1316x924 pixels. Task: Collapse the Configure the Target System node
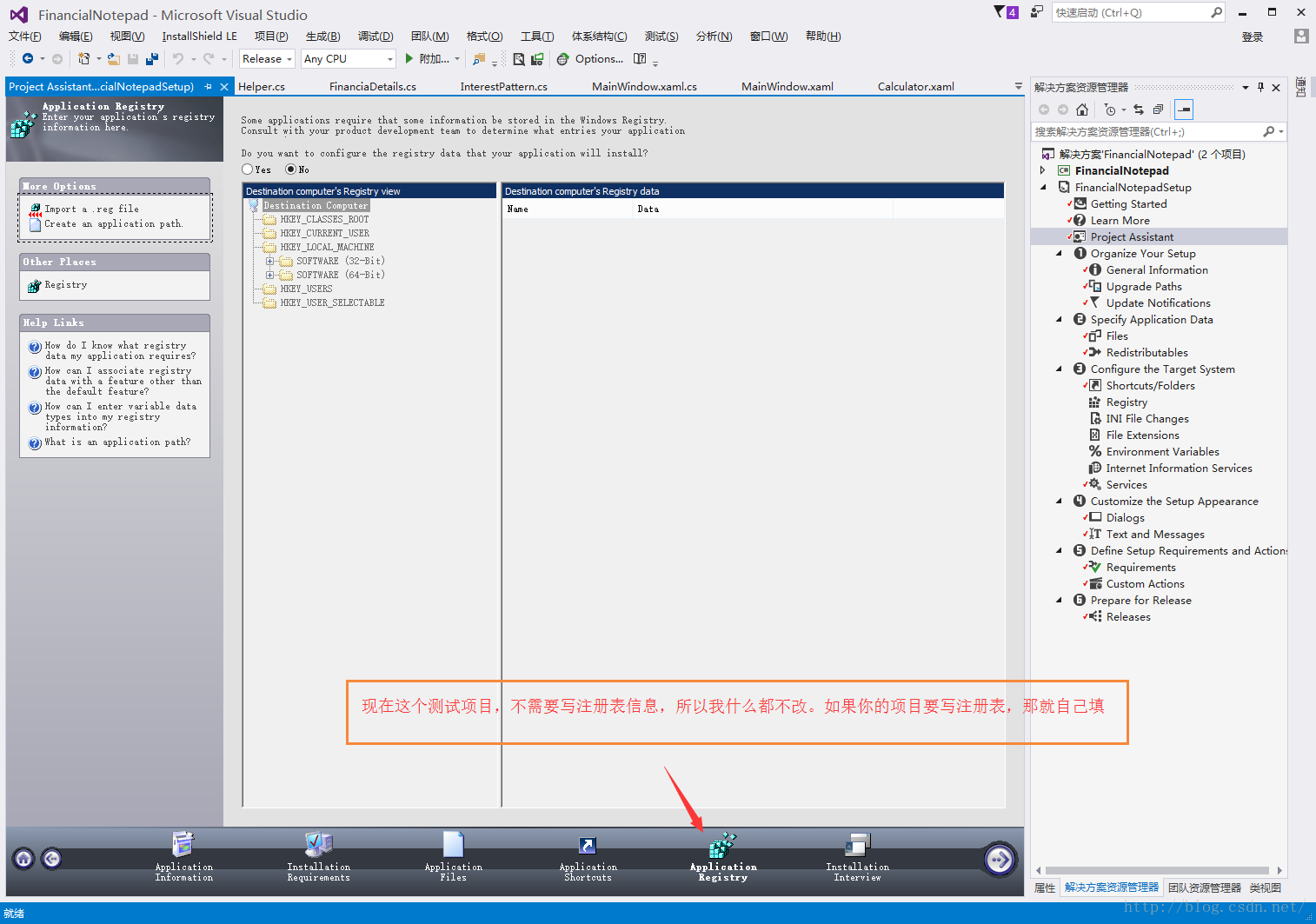pyautogui.click(x=1059, y=369)
